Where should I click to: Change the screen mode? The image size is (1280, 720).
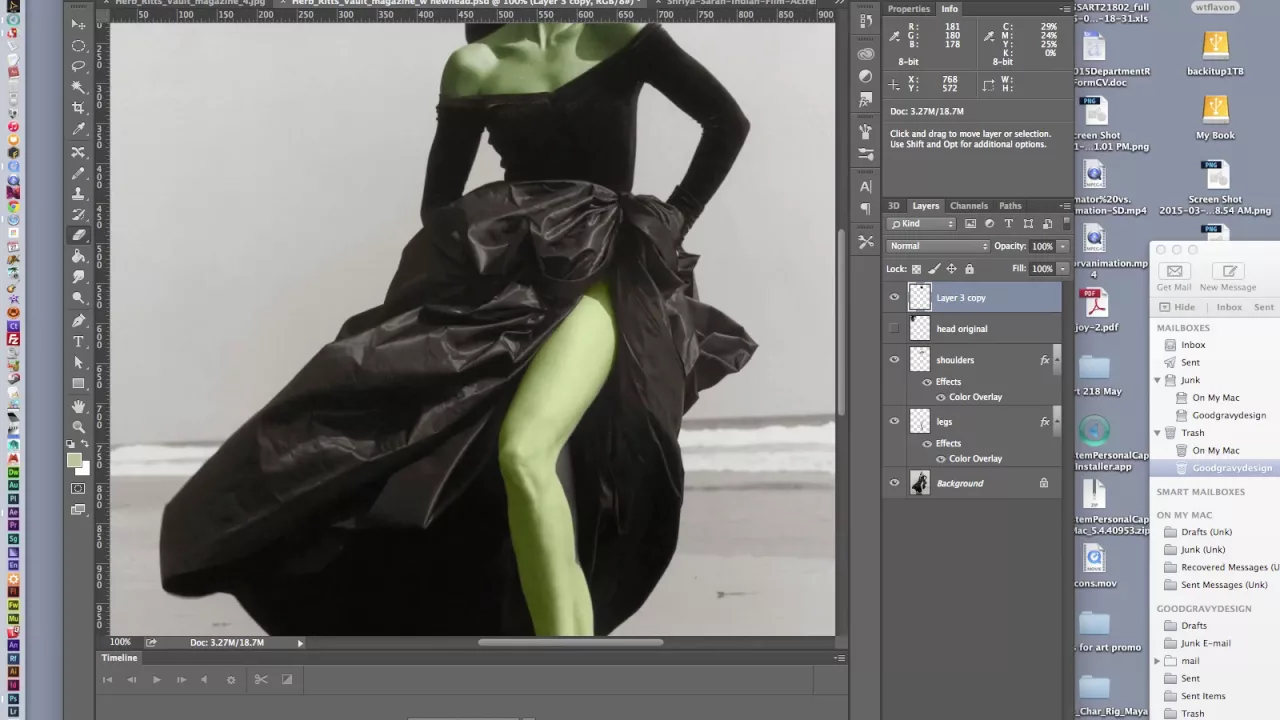(78, 510)
